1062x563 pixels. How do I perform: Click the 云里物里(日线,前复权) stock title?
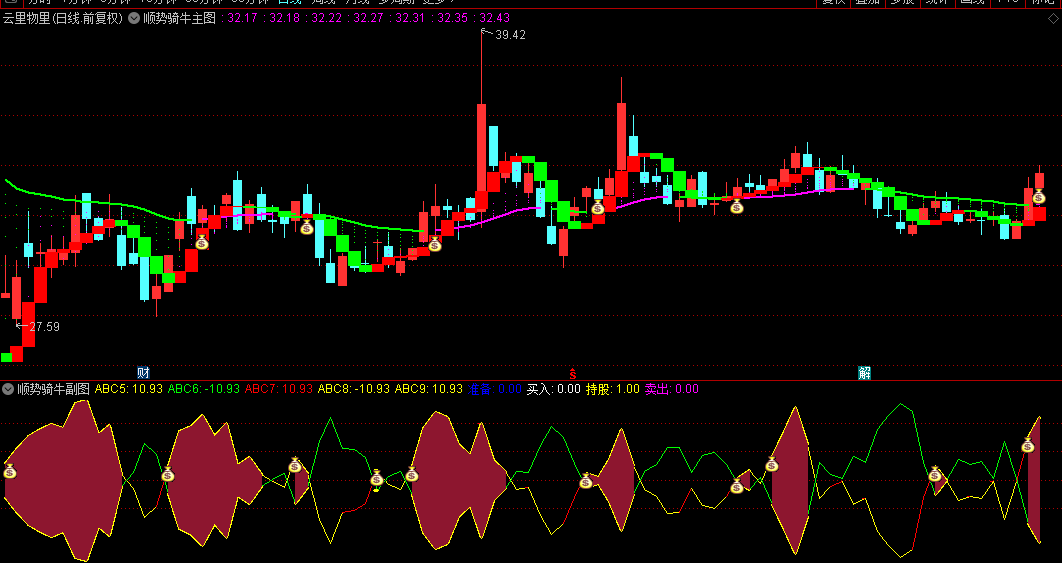[63, 18]
